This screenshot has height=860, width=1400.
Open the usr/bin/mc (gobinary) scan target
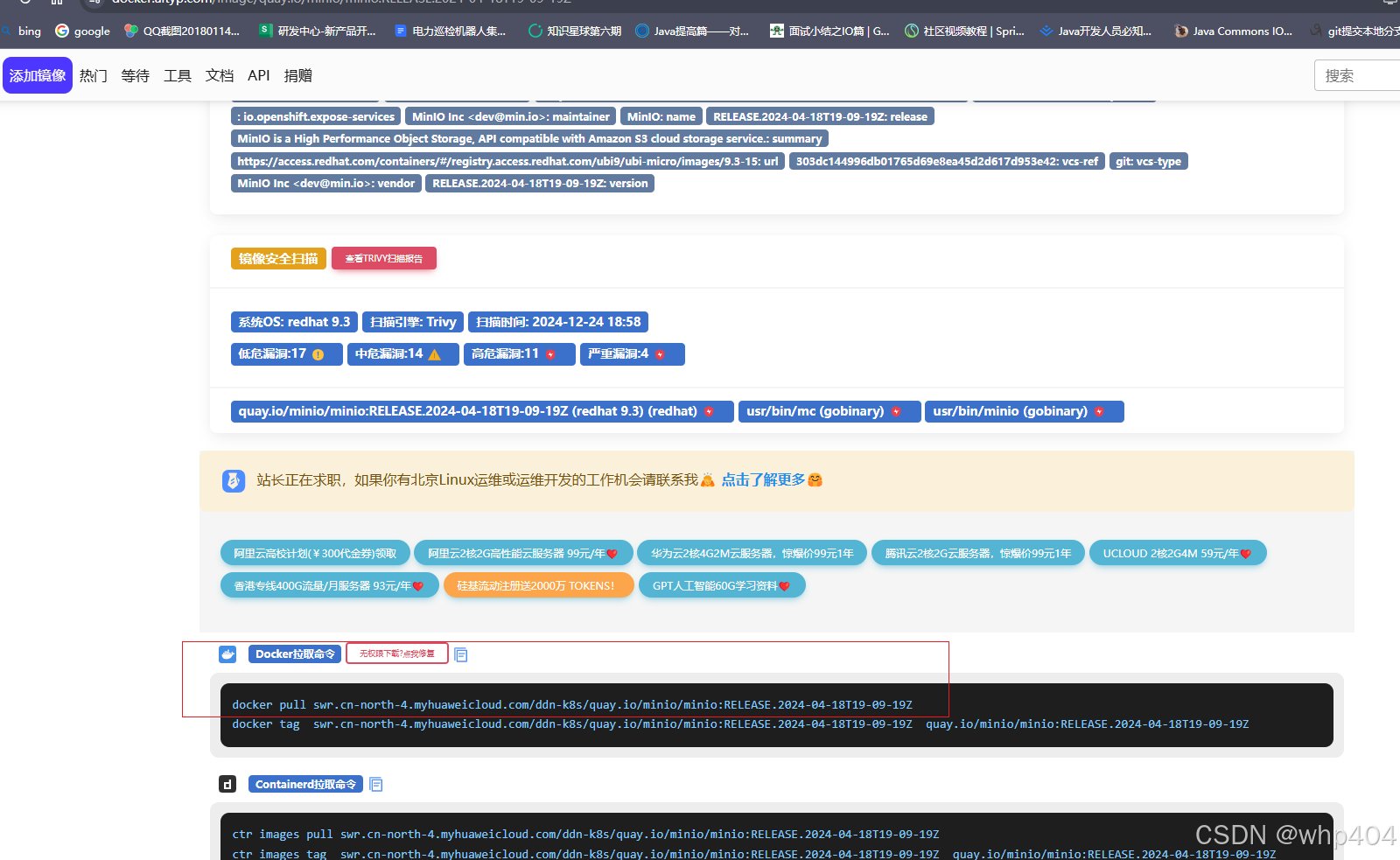(829, 411)
